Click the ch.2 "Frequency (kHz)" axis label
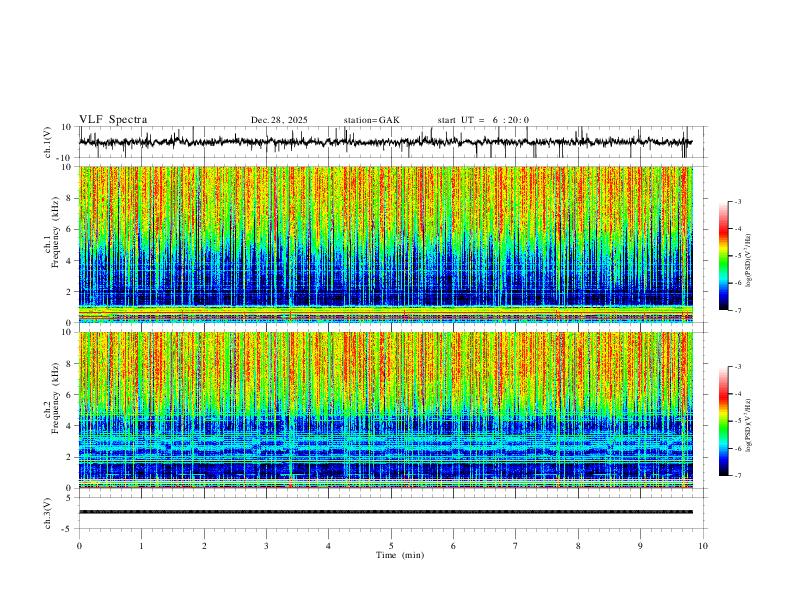 (x=56, y=398)
